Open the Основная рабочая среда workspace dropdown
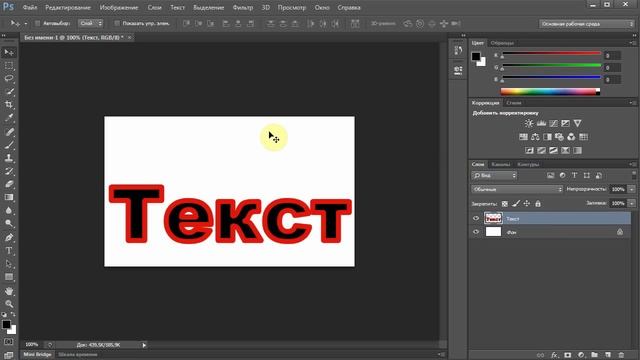The height and width of the screenshot is (360, 640). coord(587,24)
